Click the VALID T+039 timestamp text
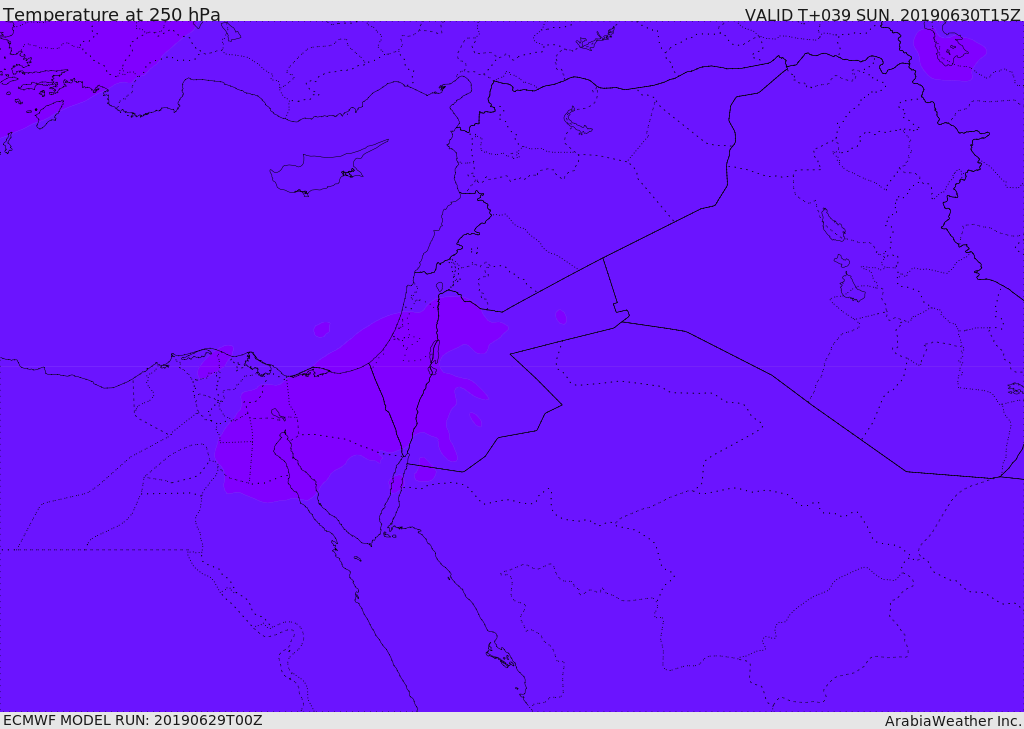The image size is (1024, 729). pyautogui.click(x=882, y=15)
